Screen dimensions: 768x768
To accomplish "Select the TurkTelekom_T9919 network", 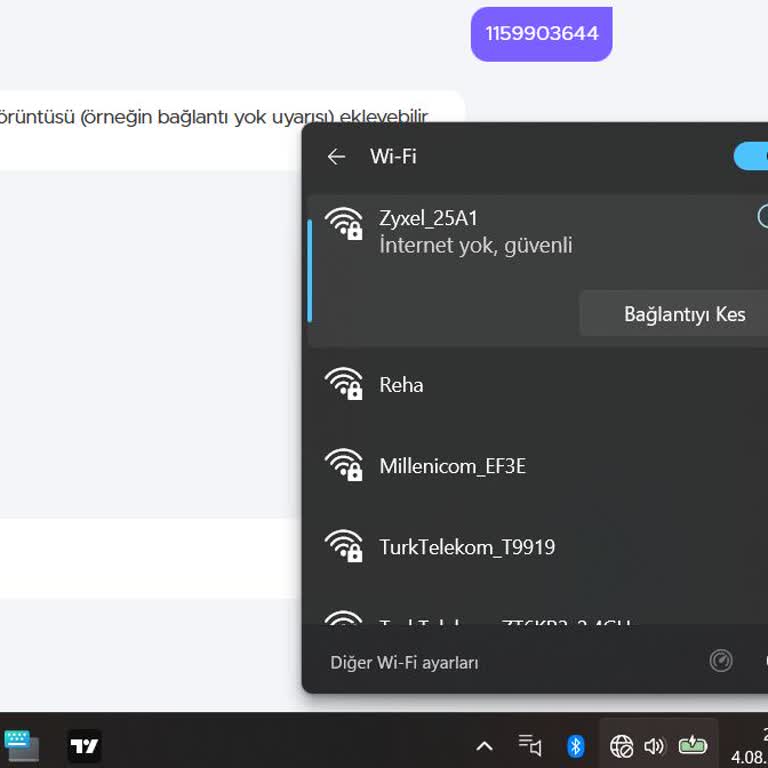I will [537, 547].
